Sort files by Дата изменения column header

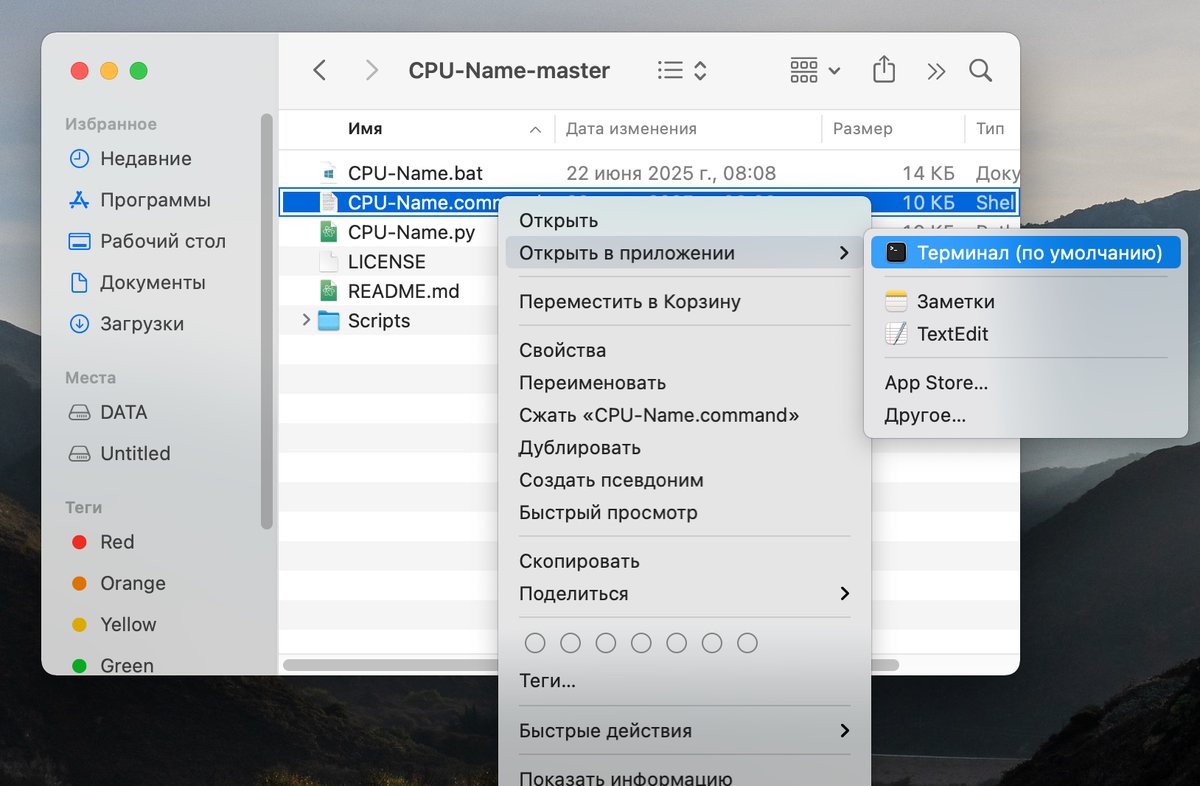tap(631, 129)
